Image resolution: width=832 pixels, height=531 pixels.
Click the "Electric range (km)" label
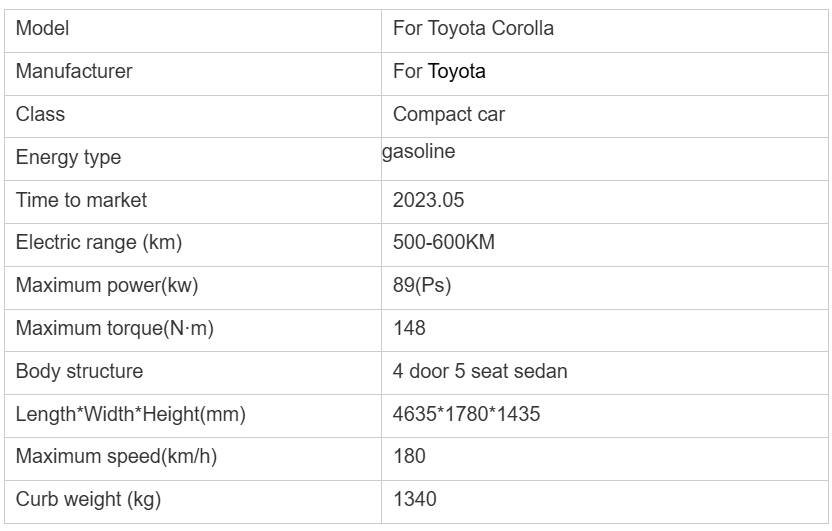click(x=99, y=243)
